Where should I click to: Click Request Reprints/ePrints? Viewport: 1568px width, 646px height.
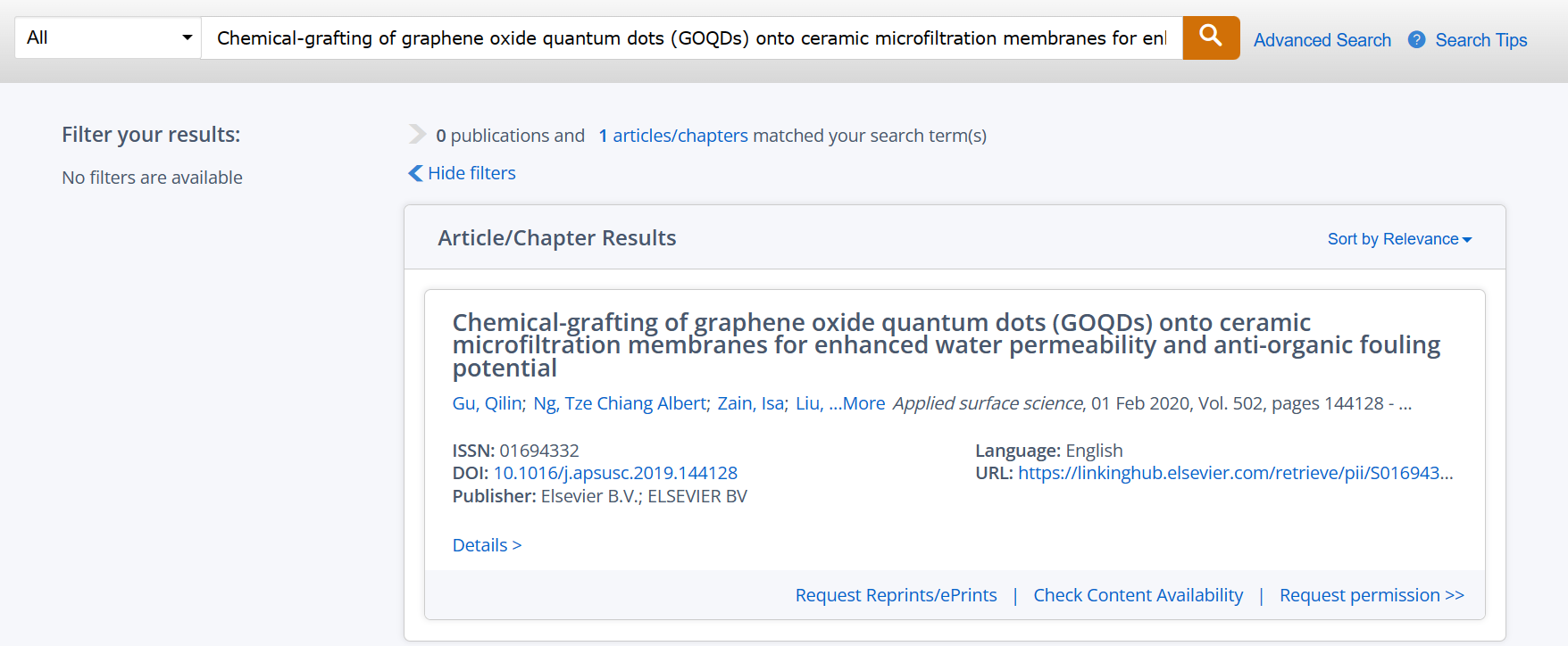pyautogui.click(x=896, y=595)
